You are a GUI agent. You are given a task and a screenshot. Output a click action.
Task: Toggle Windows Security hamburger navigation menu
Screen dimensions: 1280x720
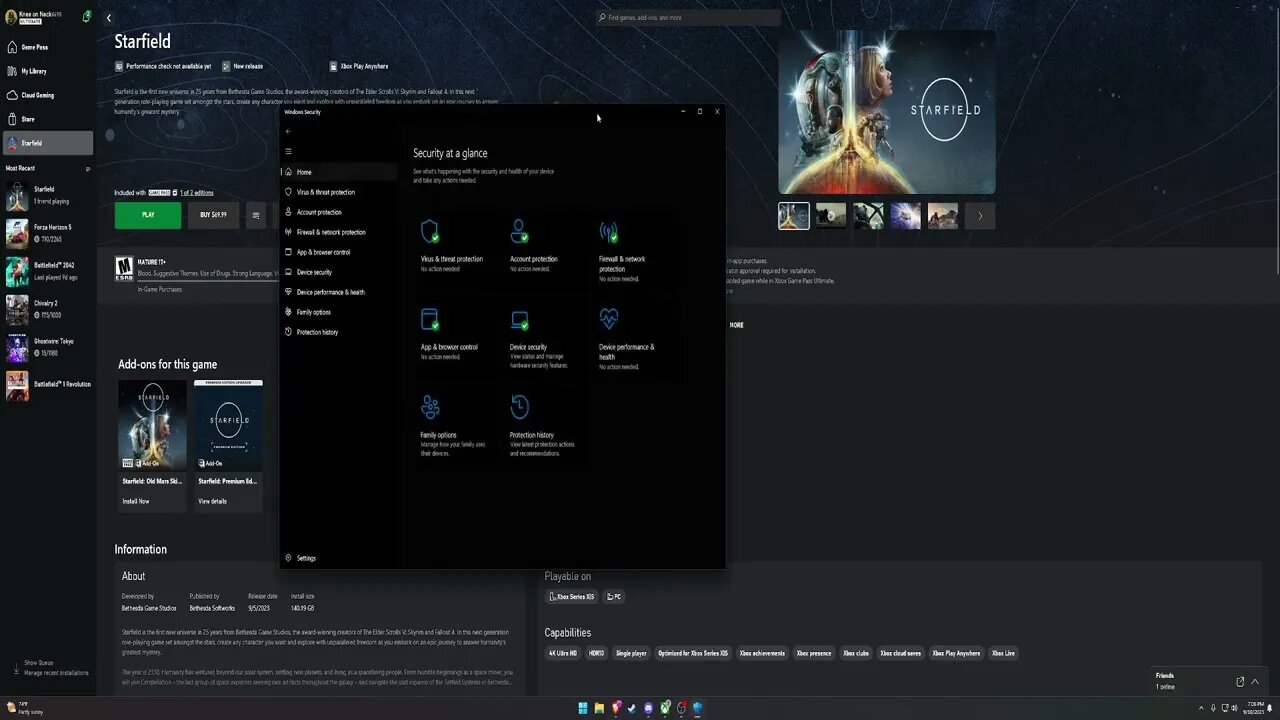point(288,151)
